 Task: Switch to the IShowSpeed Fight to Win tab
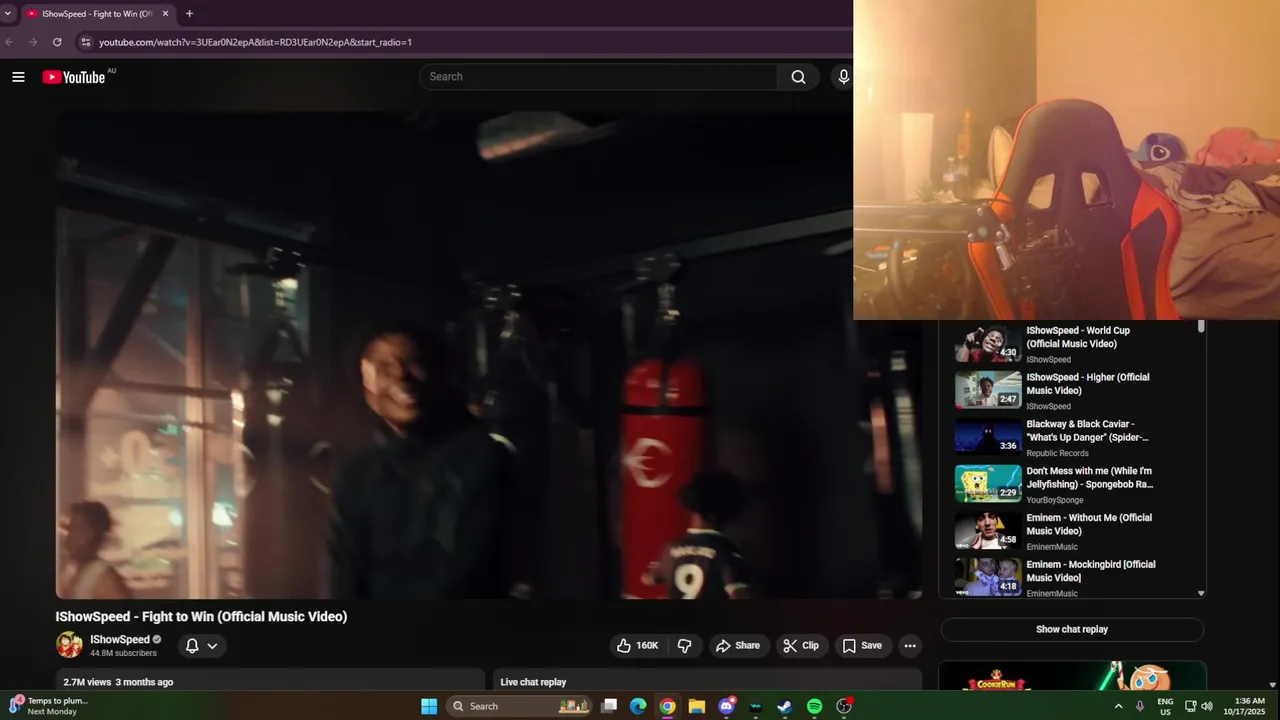click(x=97, y=14)
